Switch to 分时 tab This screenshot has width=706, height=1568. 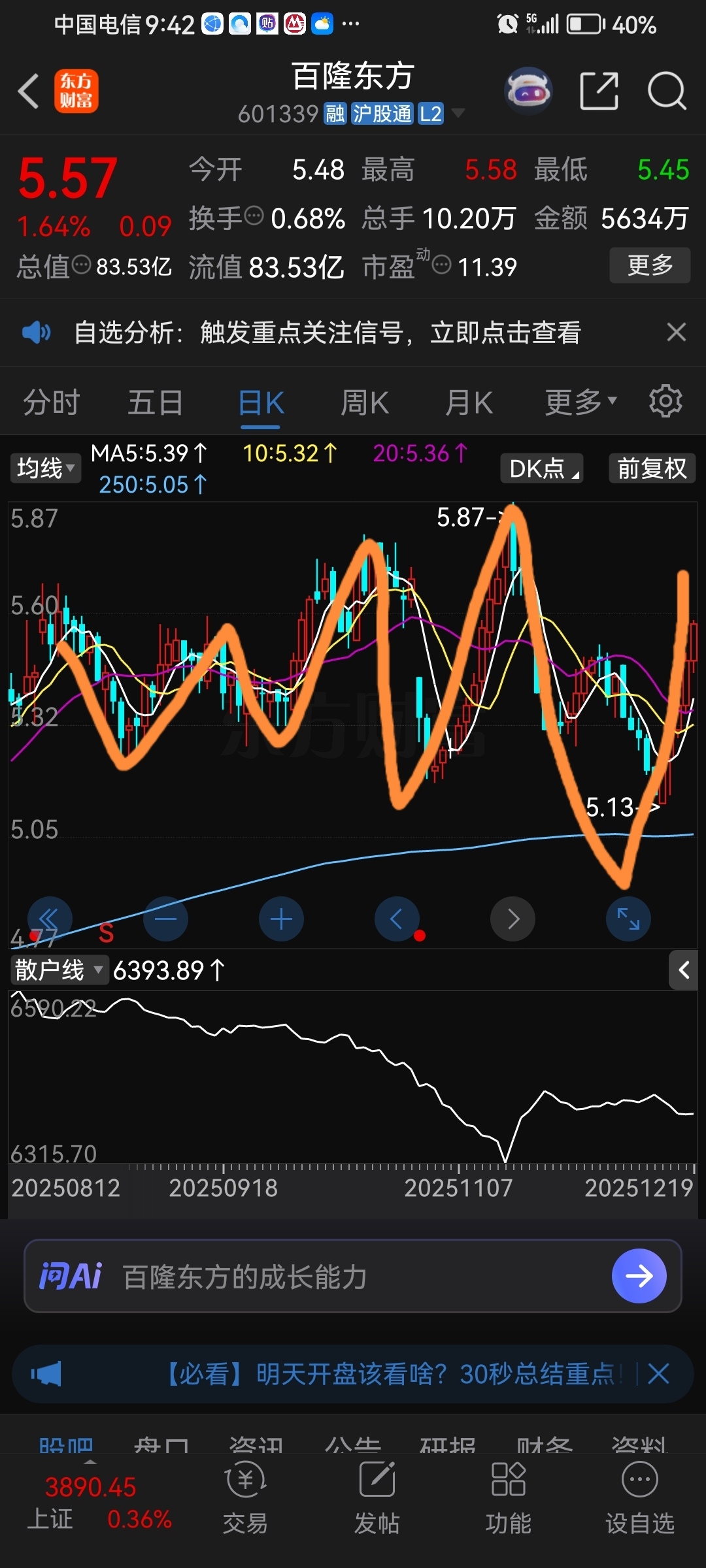click(52, 402)
